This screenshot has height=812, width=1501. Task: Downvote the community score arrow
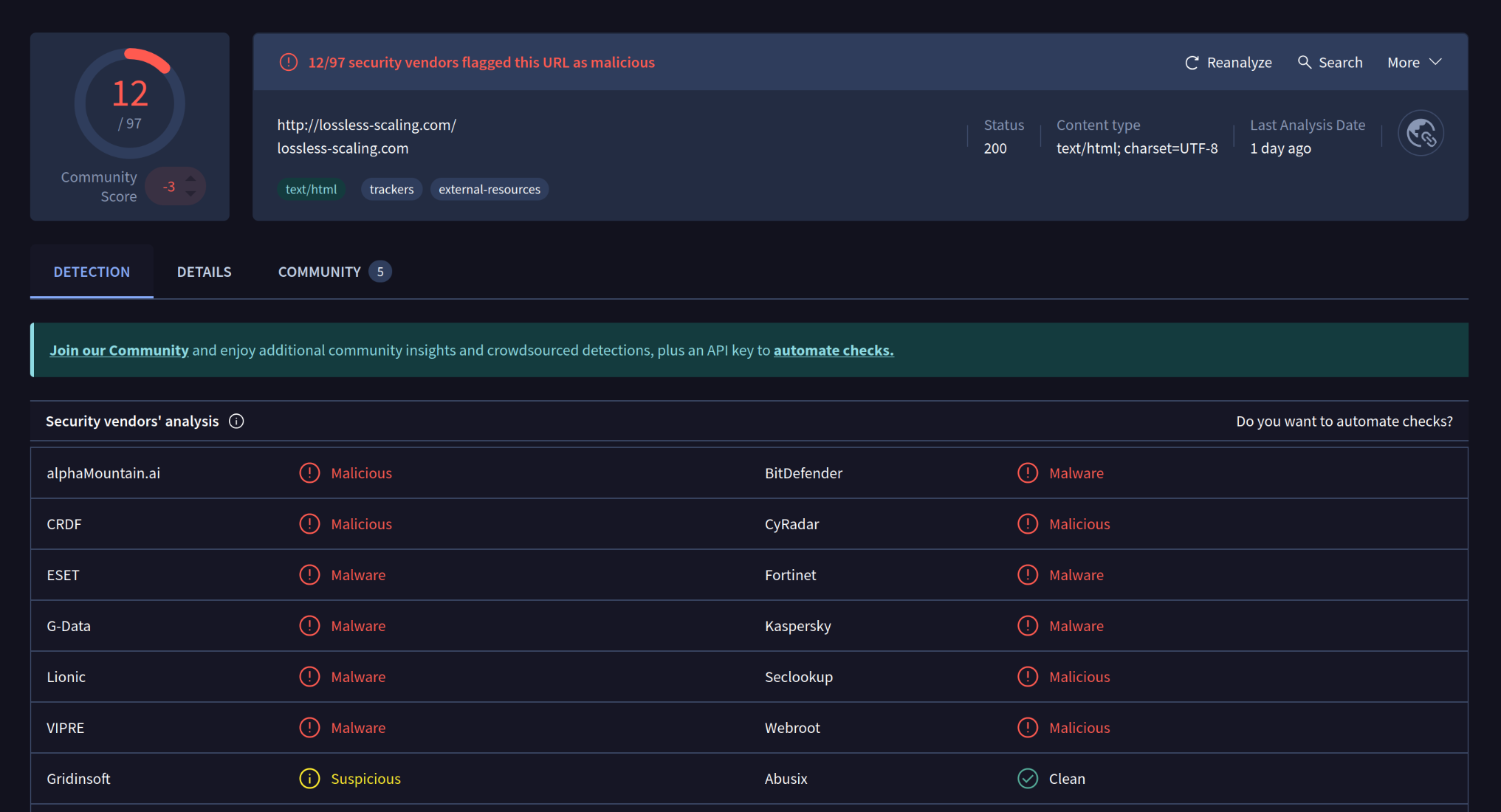point(191,195)
